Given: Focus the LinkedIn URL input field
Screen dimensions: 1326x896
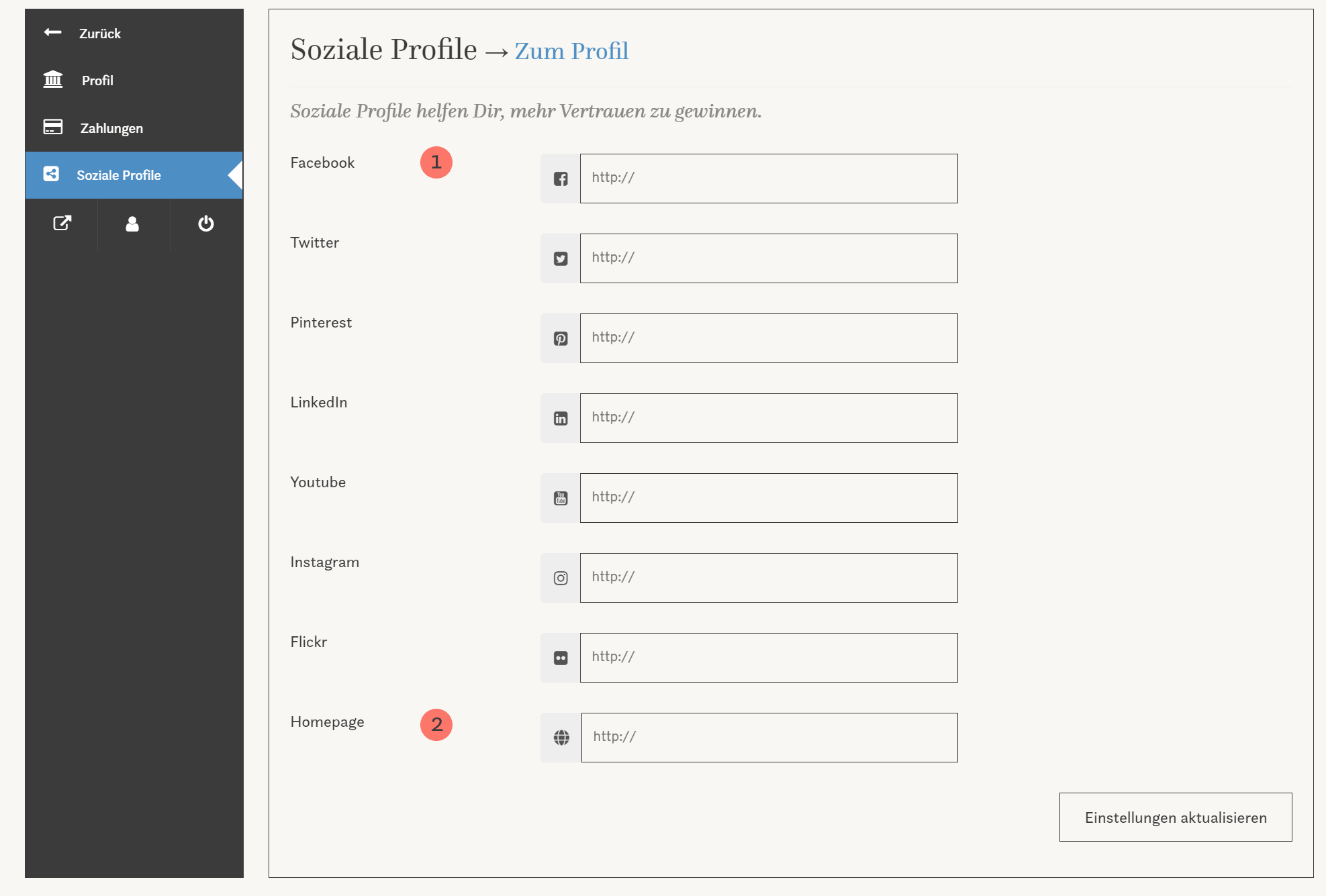Looking at the screenshot, I should [769, 418].
